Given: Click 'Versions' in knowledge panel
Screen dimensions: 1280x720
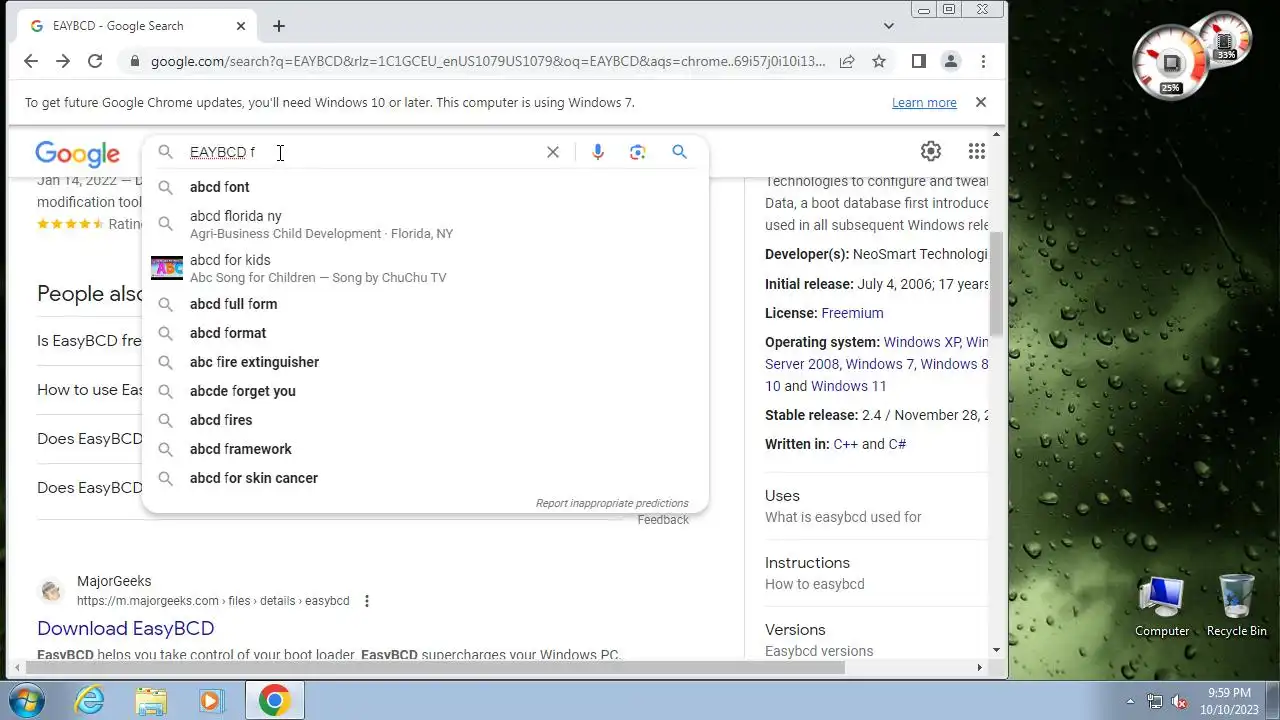Looking at the screenshot, I should pyautogui.click(x=795, y=630).
